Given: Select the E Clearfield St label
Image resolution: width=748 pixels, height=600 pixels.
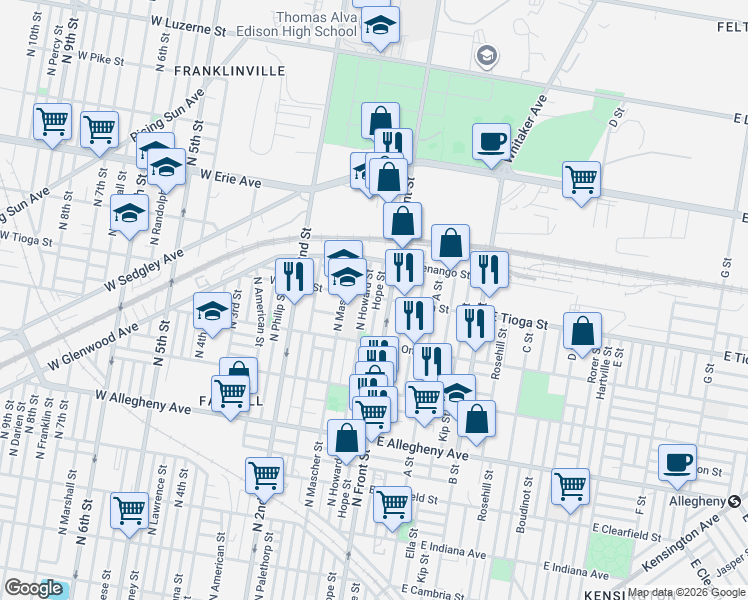Looking at the screenshot, I should (627, 532).
